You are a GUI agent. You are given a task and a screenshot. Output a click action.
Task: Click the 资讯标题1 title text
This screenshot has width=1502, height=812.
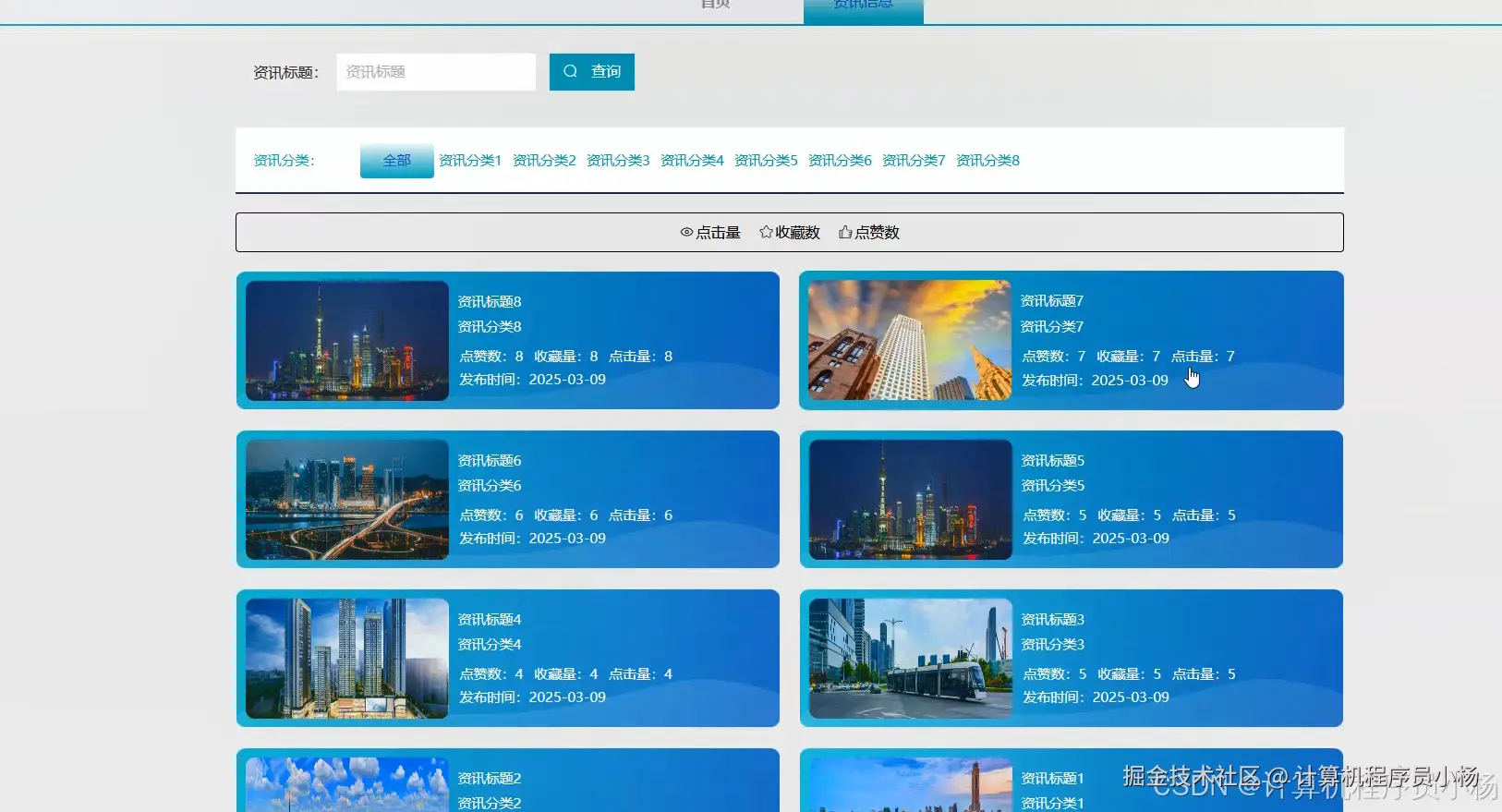[x=1053, y=779]
